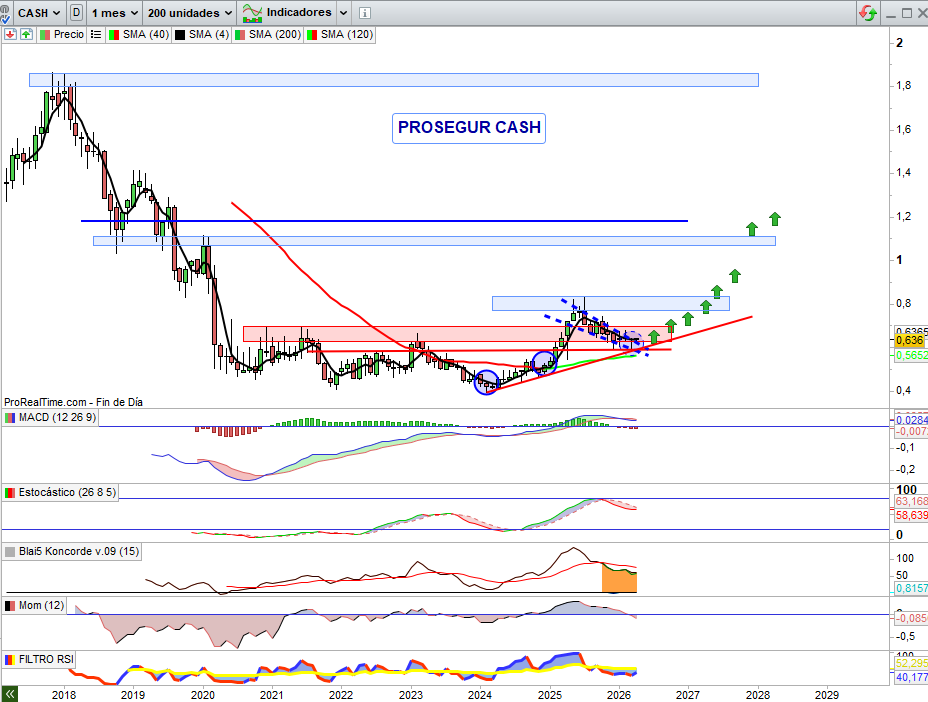Click the ProRealTime.com - Fin de Día text
Viewport: 928px width, 702px height.
tap(73, 402)
